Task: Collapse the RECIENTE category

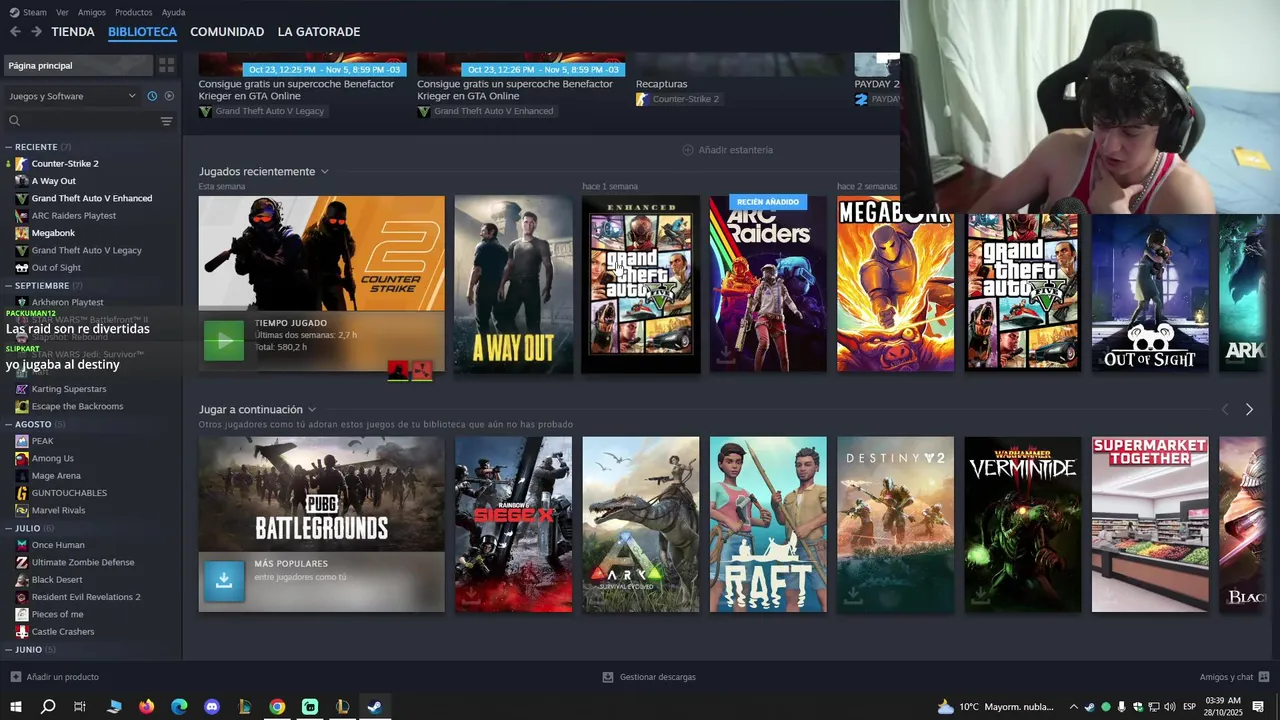Action: click(x=9, y=147)
